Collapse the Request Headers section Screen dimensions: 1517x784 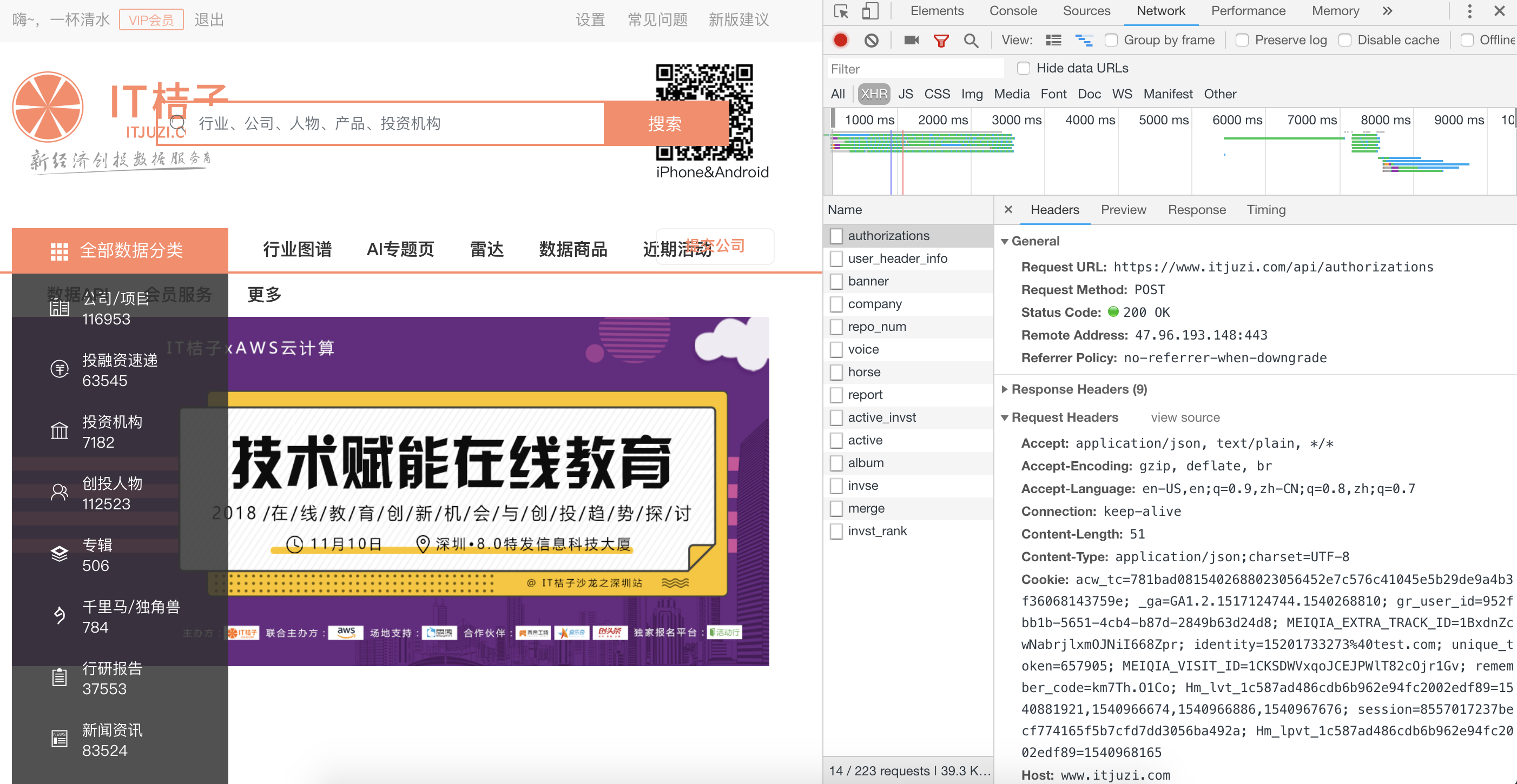[x=1005, y=418]
